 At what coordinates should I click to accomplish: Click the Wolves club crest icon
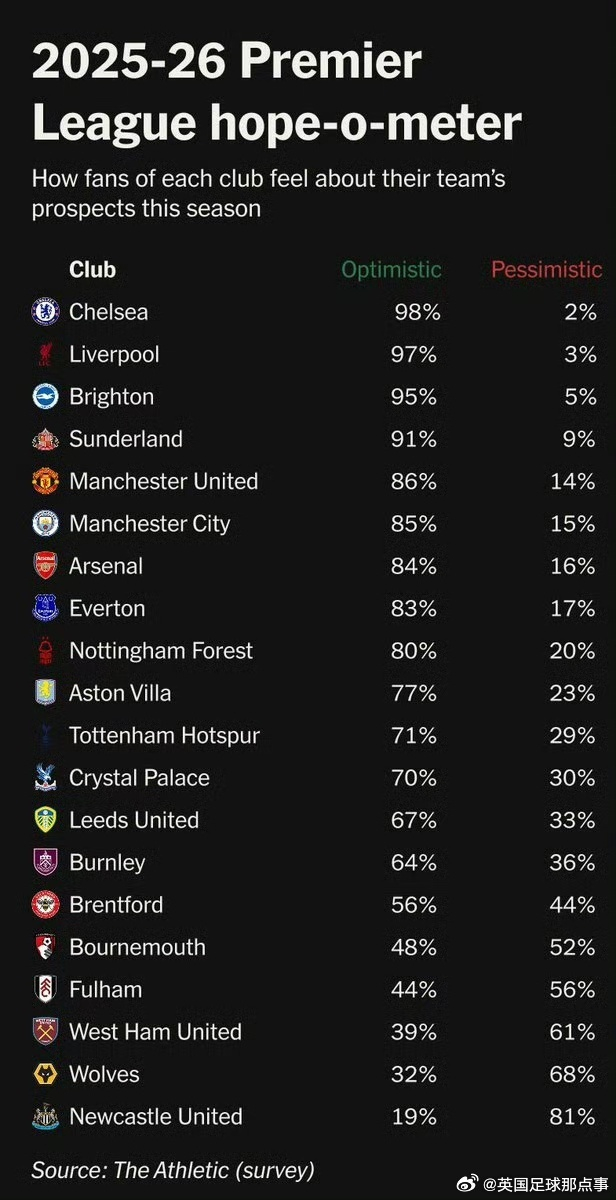coord(46,1075)
